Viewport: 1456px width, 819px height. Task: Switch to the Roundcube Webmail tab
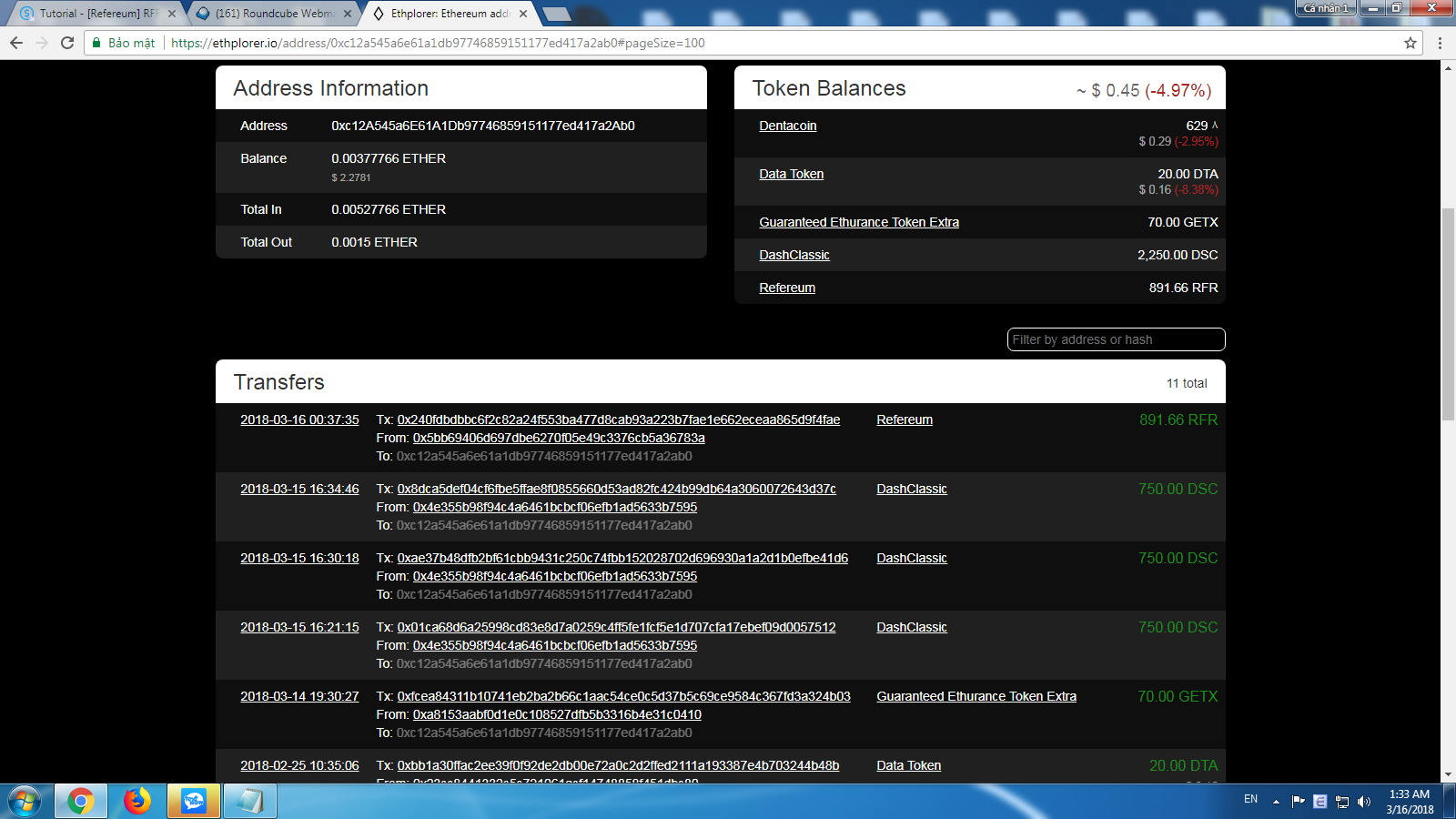[273, 14]
